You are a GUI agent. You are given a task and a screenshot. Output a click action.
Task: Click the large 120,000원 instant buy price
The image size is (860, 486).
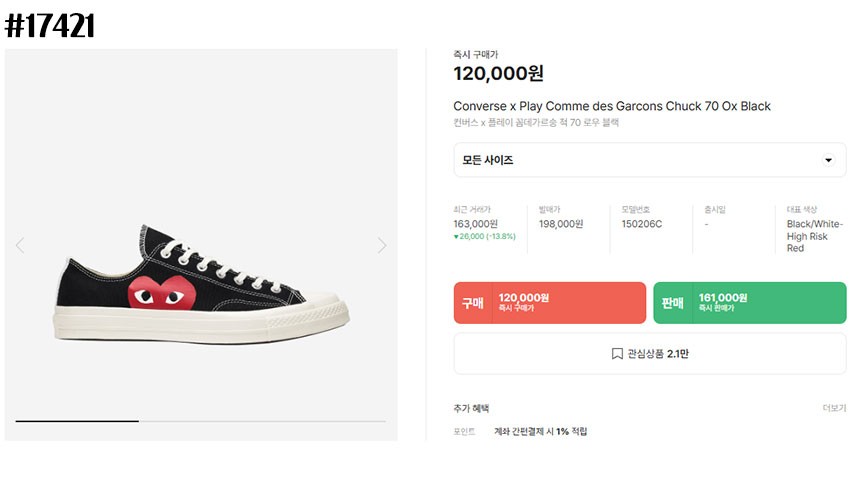(498, 73)
